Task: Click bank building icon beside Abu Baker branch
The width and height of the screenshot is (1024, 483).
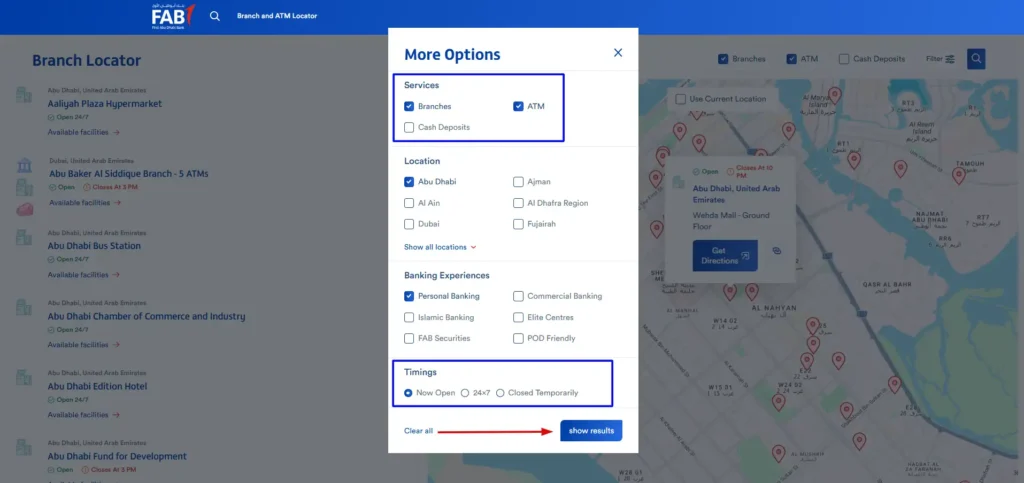Action: point(25,164)
